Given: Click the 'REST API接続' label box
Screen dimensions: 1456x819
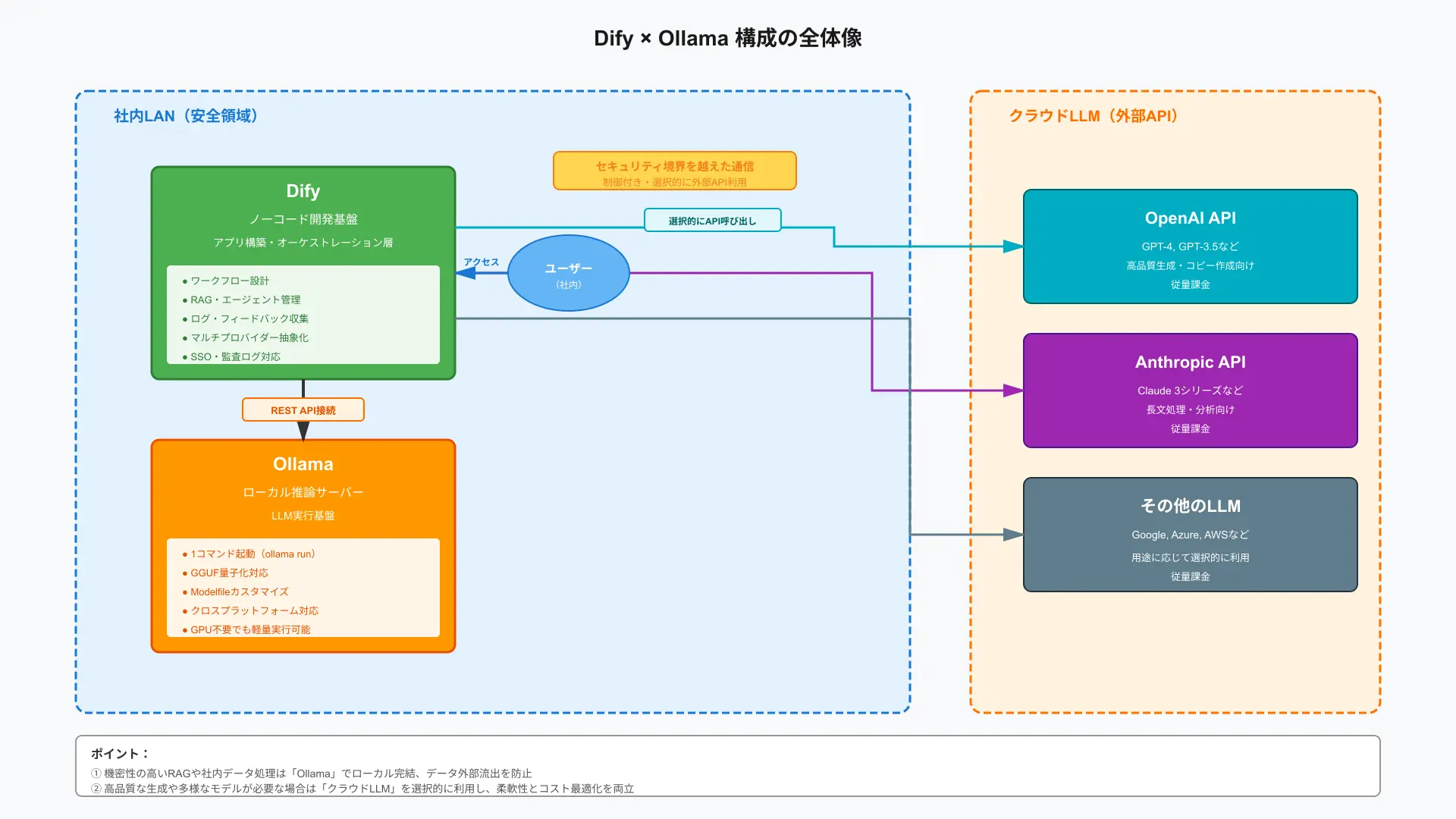Looking at the screenshot, I should pos(303,410).
